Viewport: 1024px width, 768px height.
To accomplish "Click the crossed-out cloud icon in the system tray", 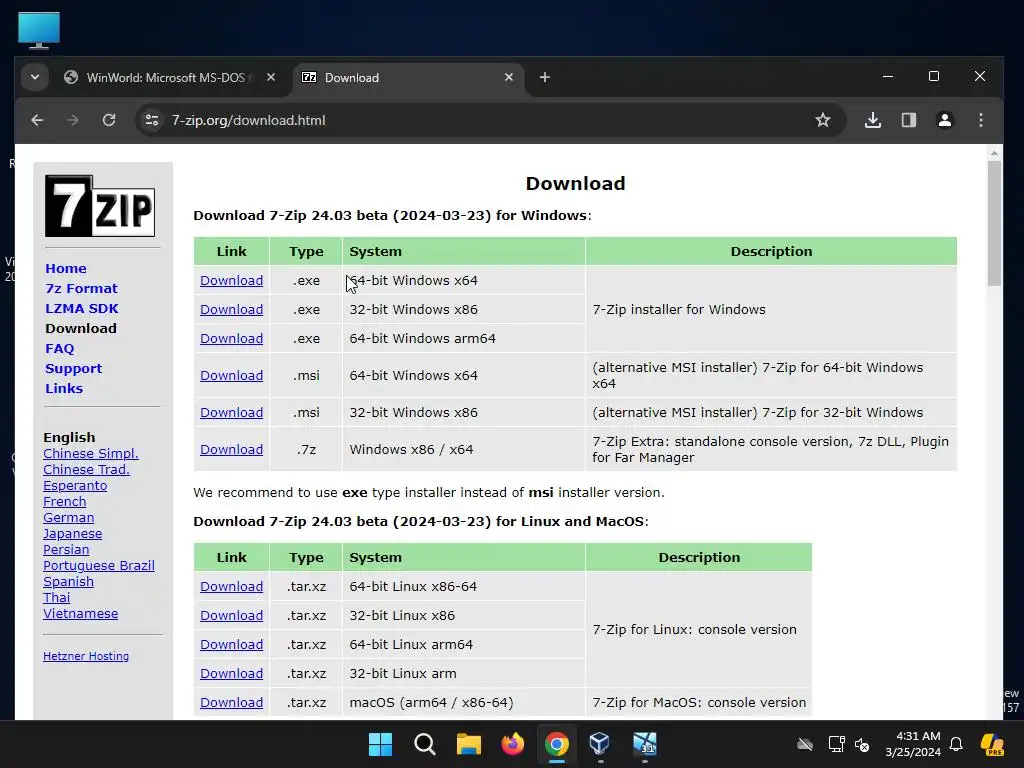I will pyautogui.click(x=805, y=744).
